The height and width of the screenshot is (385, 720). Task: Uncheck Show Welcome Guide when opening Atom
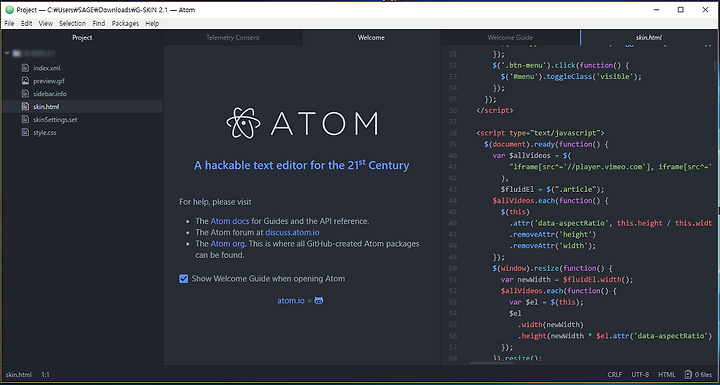coord(184,278)
